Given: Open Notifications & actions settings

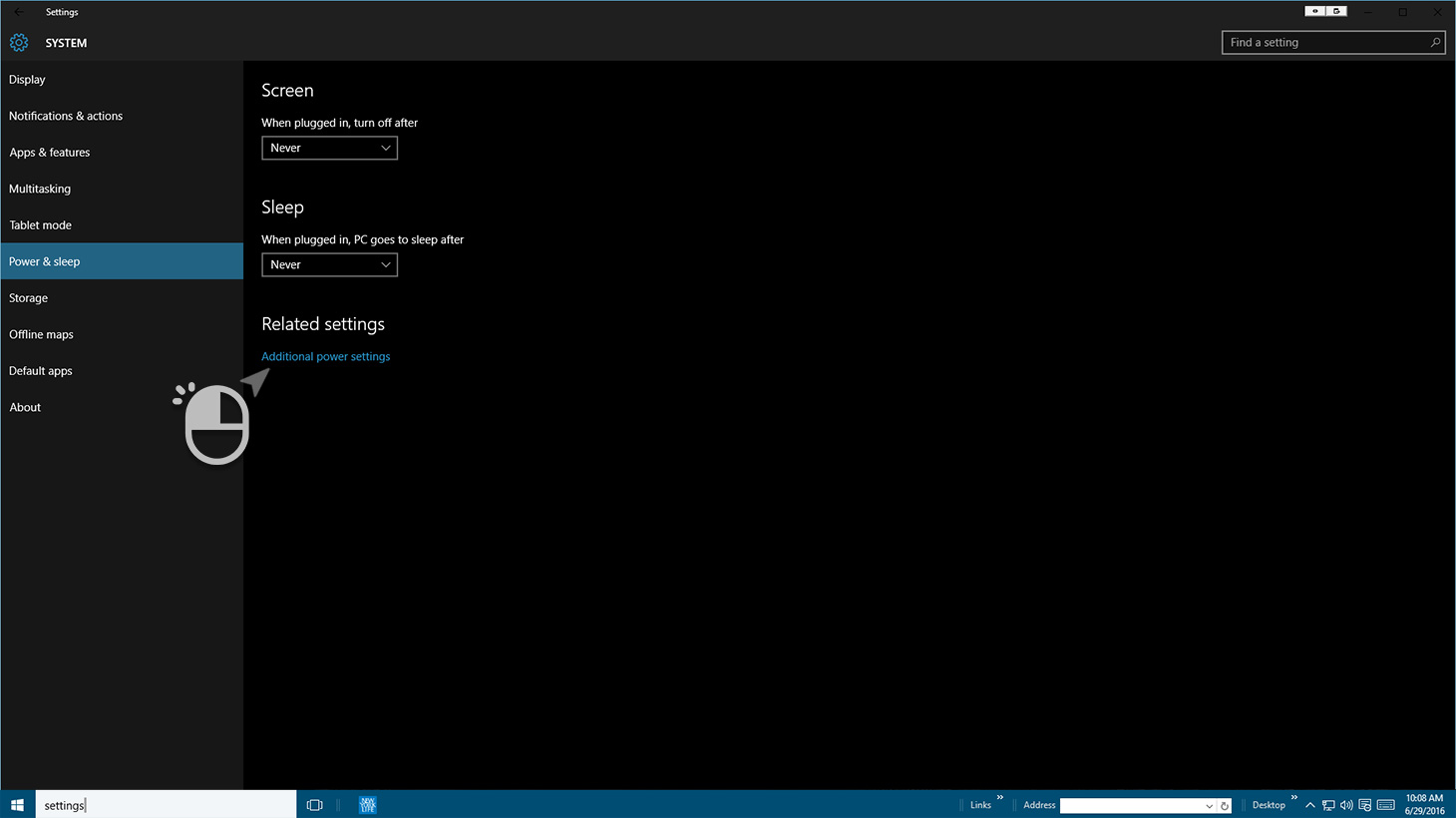Looking at the screenshot, I should click(66, 116).
